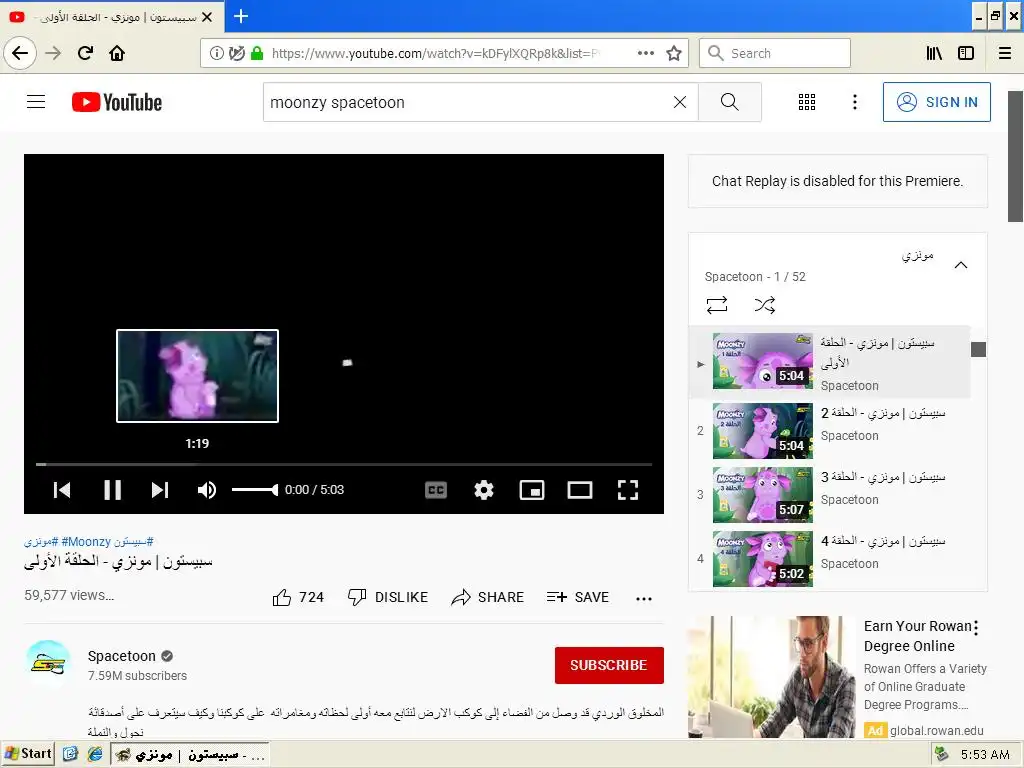Click Show Desktop quick launch icon
The image size is (1024, 768).
tap(71, 754)
